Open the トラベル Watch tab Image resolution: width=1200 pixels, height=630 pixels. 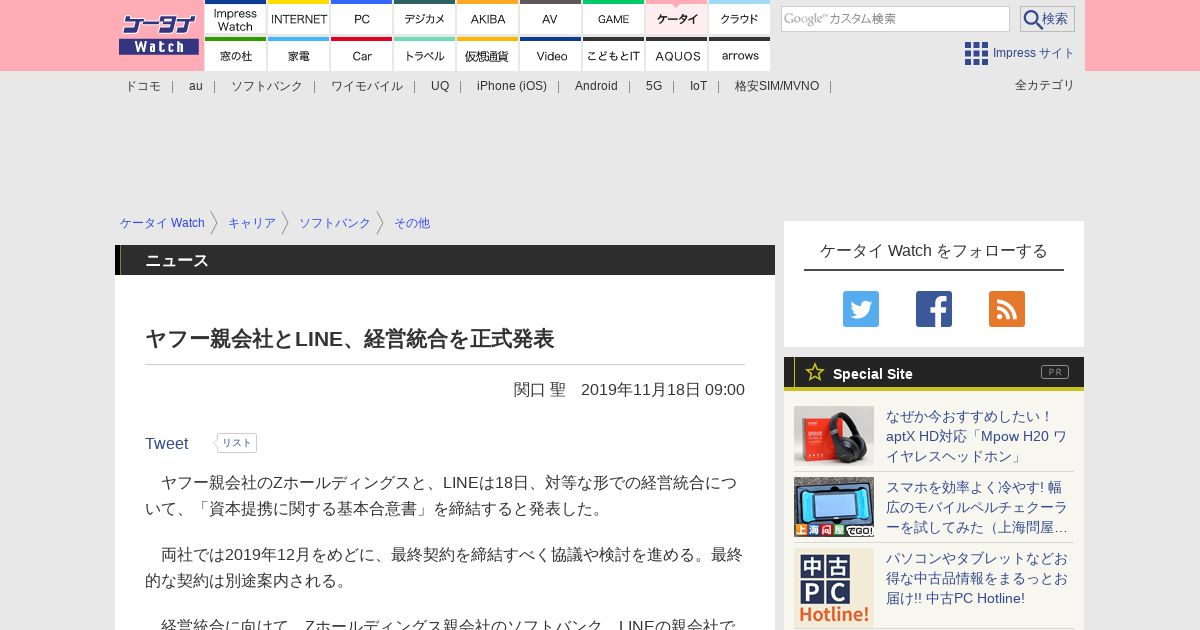[x=425, y=55]
